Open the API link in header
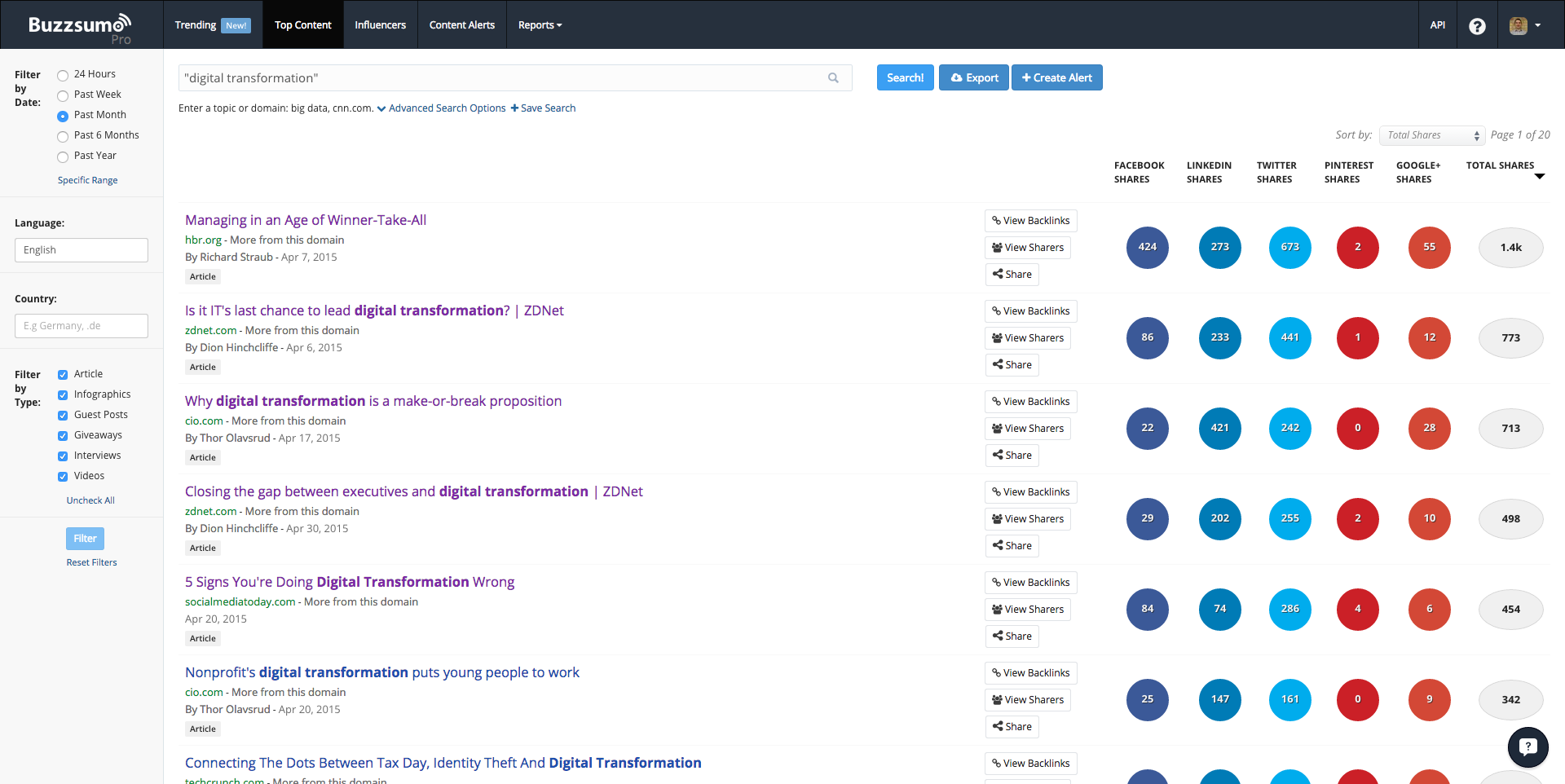This screenshot has height=784, width=1565. coord(1438,25)
